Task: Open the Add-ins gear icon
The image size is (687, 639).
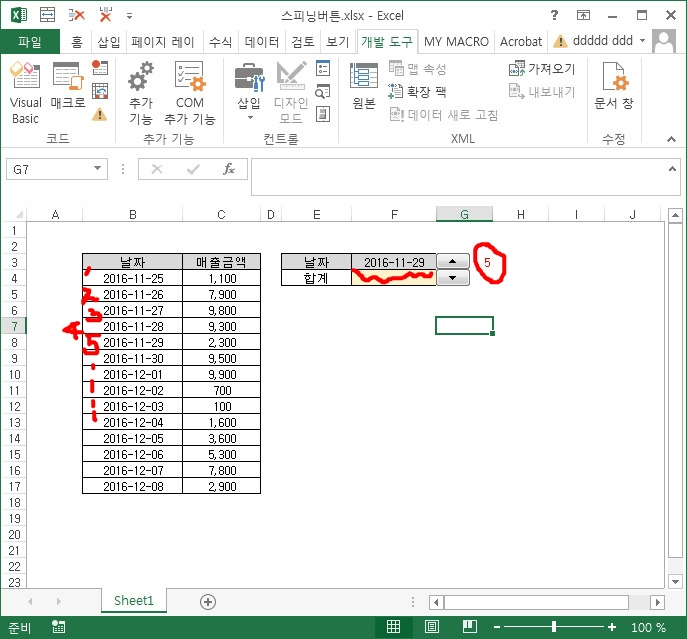Action: (141, 92)
